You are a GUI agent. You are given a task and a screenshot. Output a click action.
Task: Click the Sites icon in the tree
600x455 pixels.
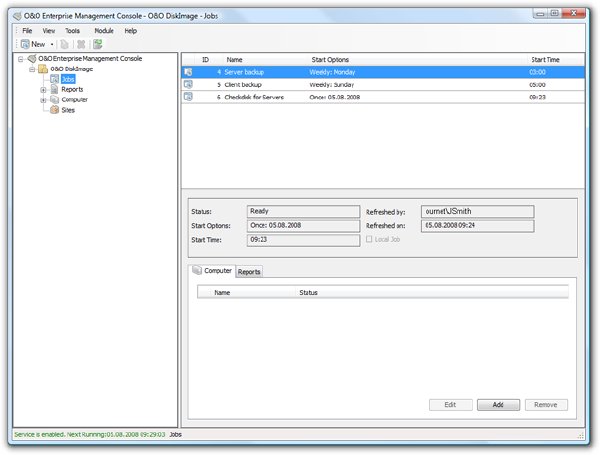[x=55, y=110]
